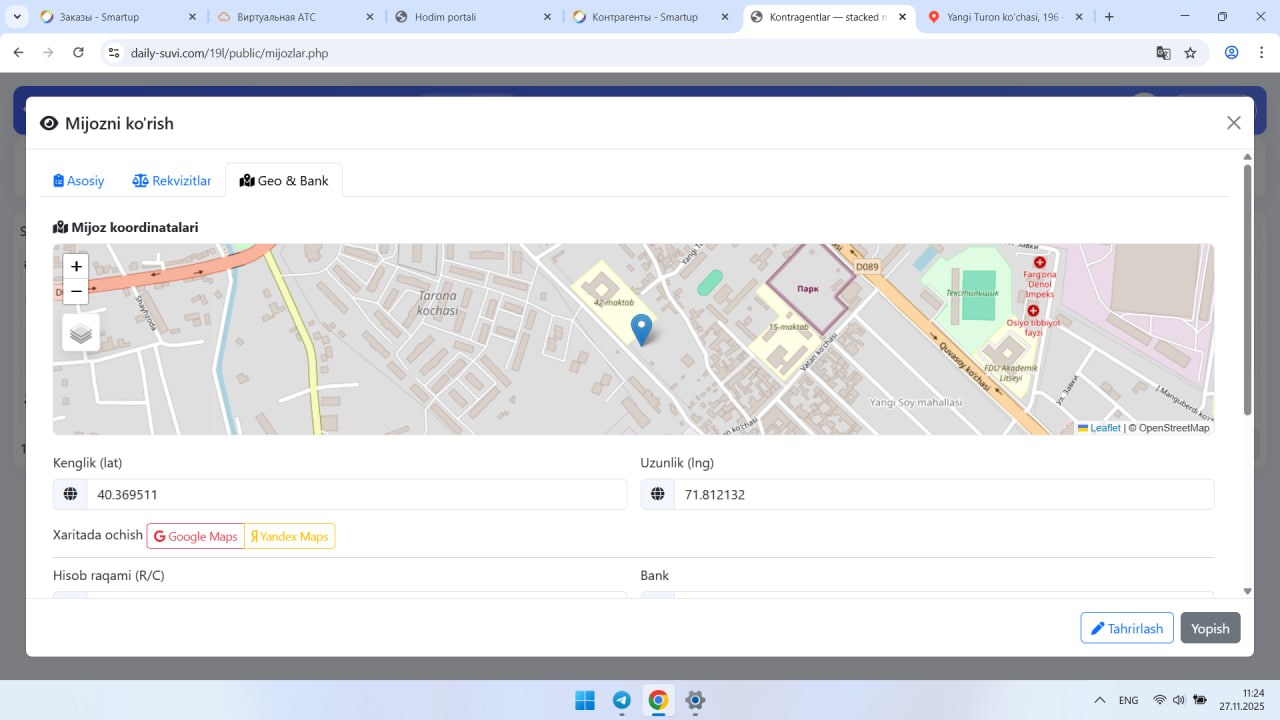Click the Парк label on the map
1280x720 pixels.
pyautogui.click(x=808, y=288)
